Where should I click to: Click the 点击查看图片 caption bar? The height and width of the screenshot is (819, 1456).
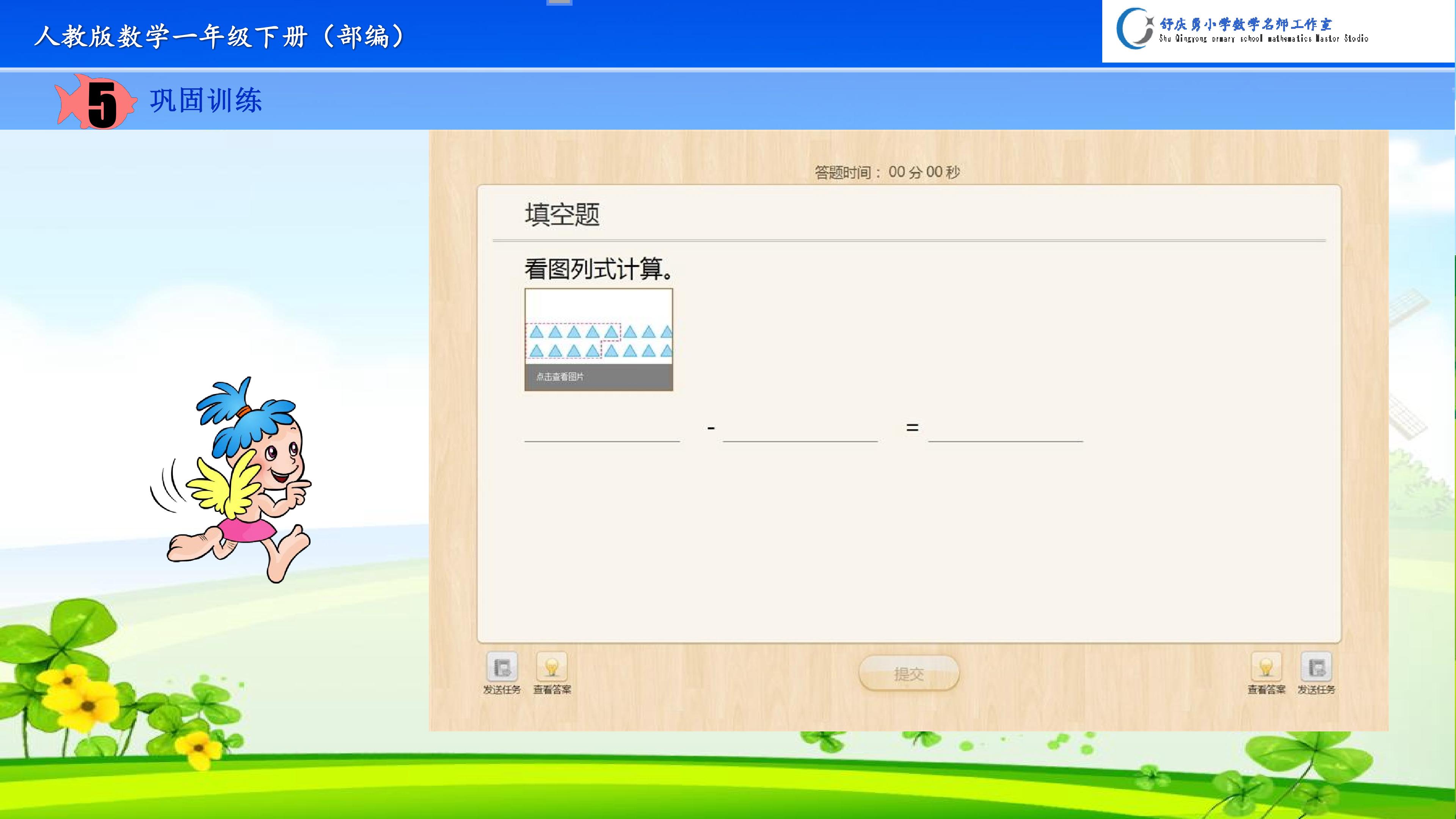click(599, 377)
